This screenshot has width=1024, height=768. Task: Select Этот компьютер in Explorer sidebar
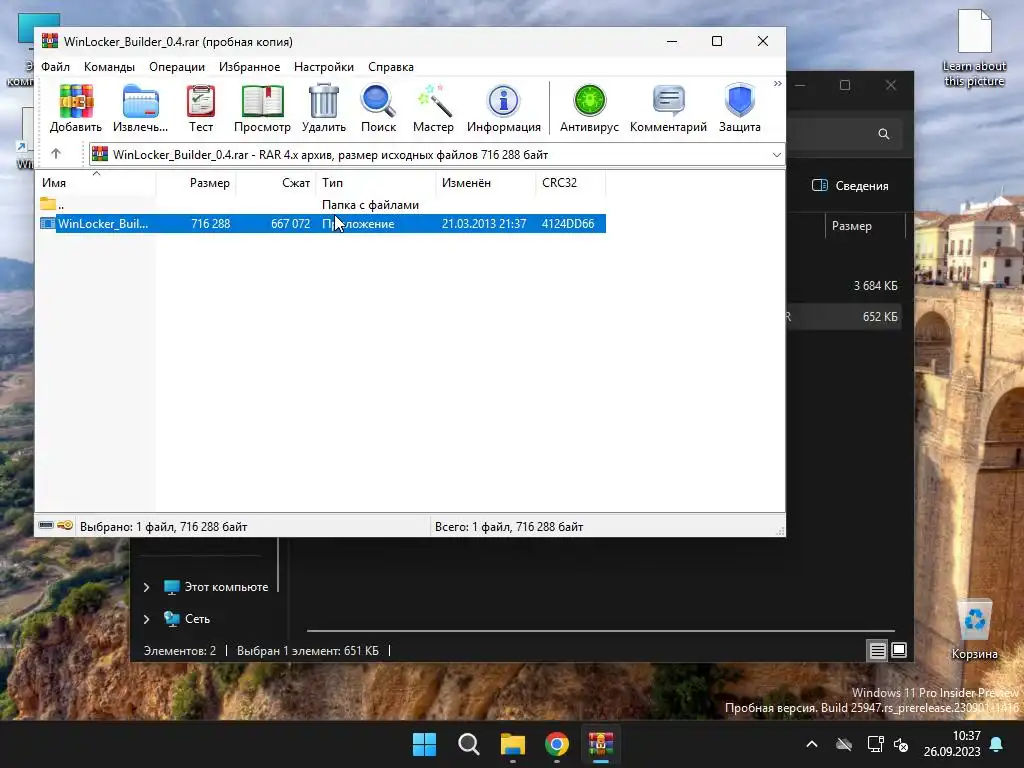pos(216,587)
